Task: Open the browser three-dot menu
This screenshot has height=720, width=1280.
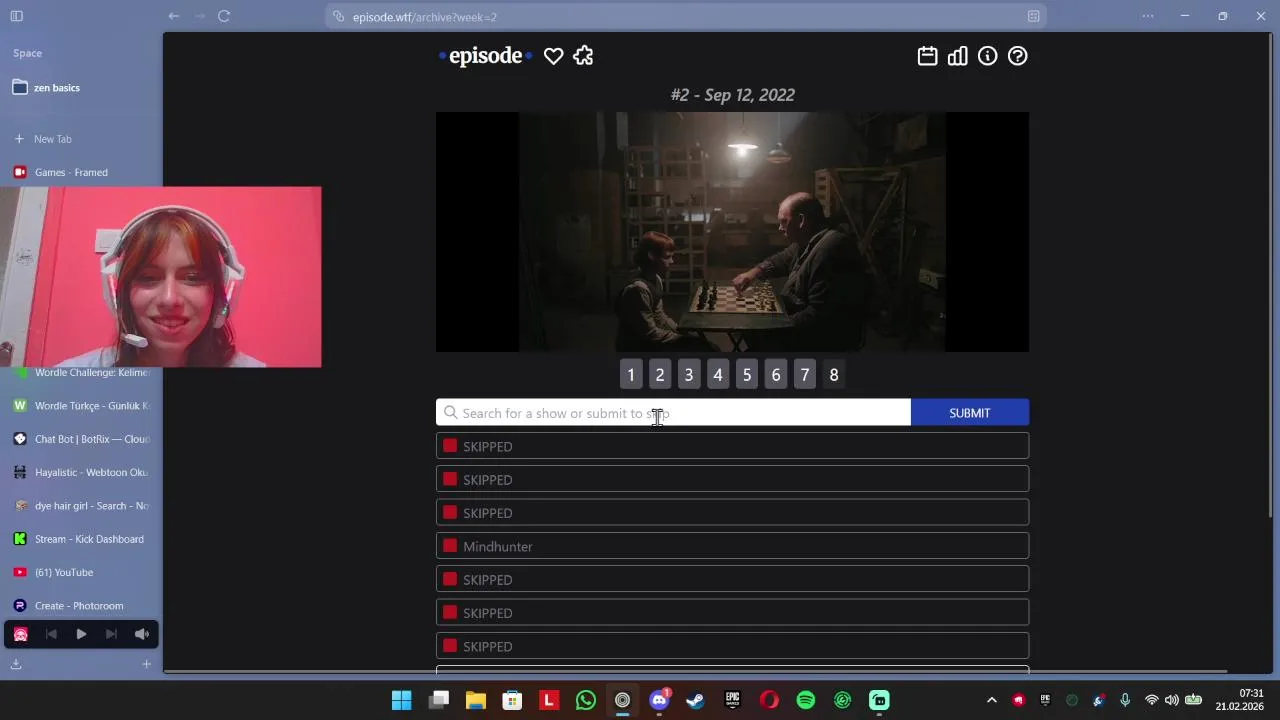Action: tap(1148, 16)
